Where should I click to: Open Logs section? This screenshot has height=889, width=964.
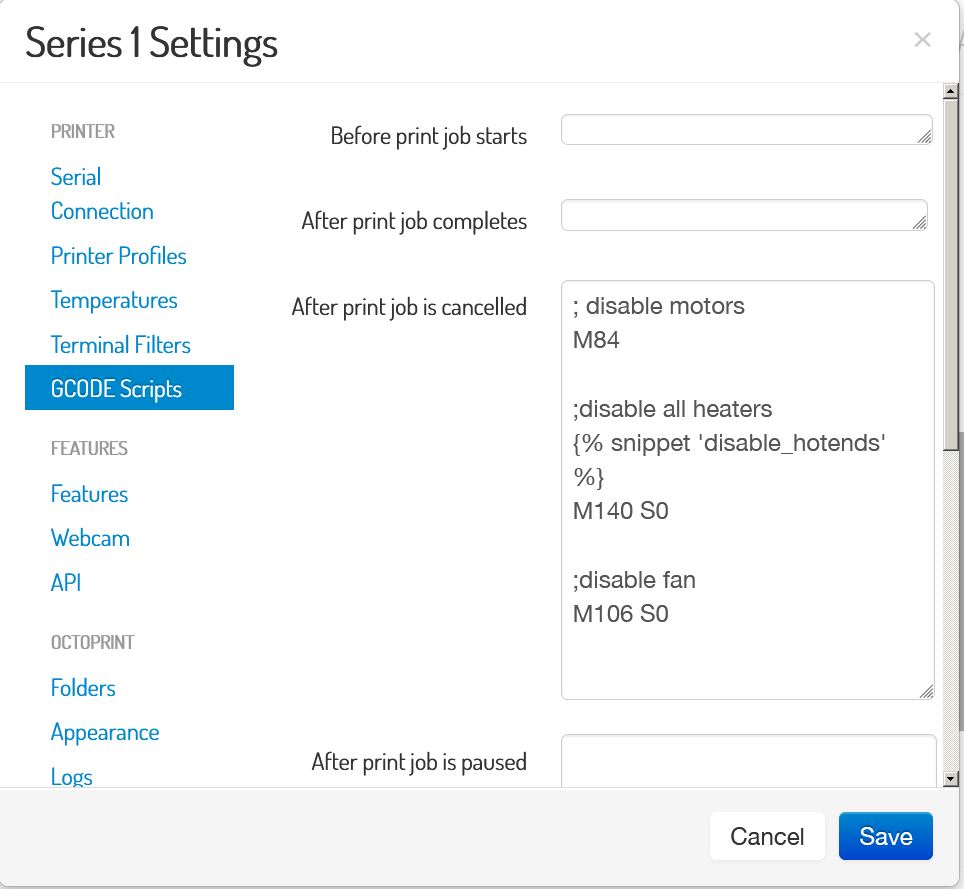(x=71, y=776)
